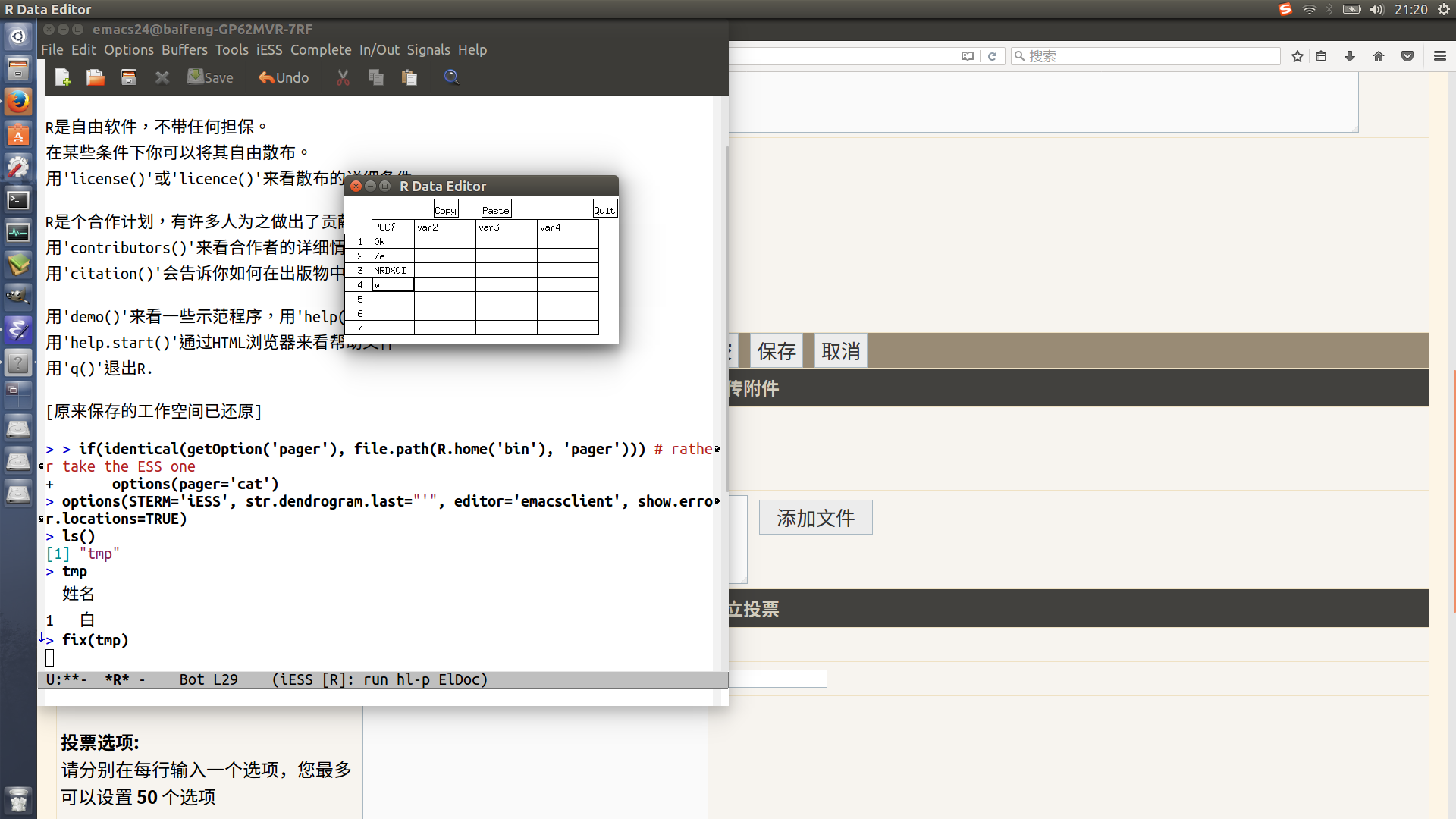This screenshot has width=1456, height=819.
Task: Open the iESS menu
Action: pyautogui.click(x=269, y=50)
